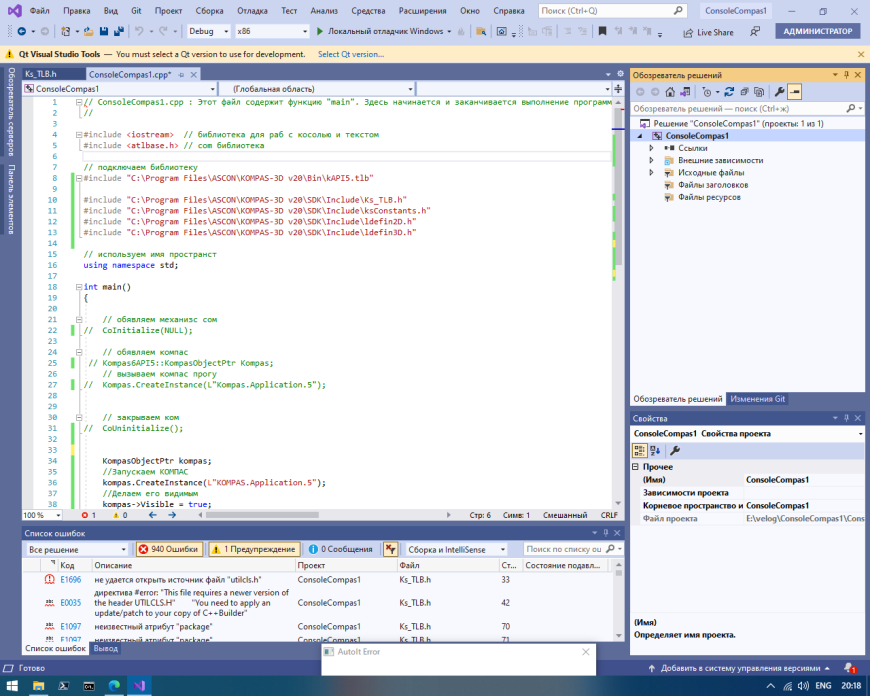Toggle the highlighted Preview Selected Items button

coord(795,92)
